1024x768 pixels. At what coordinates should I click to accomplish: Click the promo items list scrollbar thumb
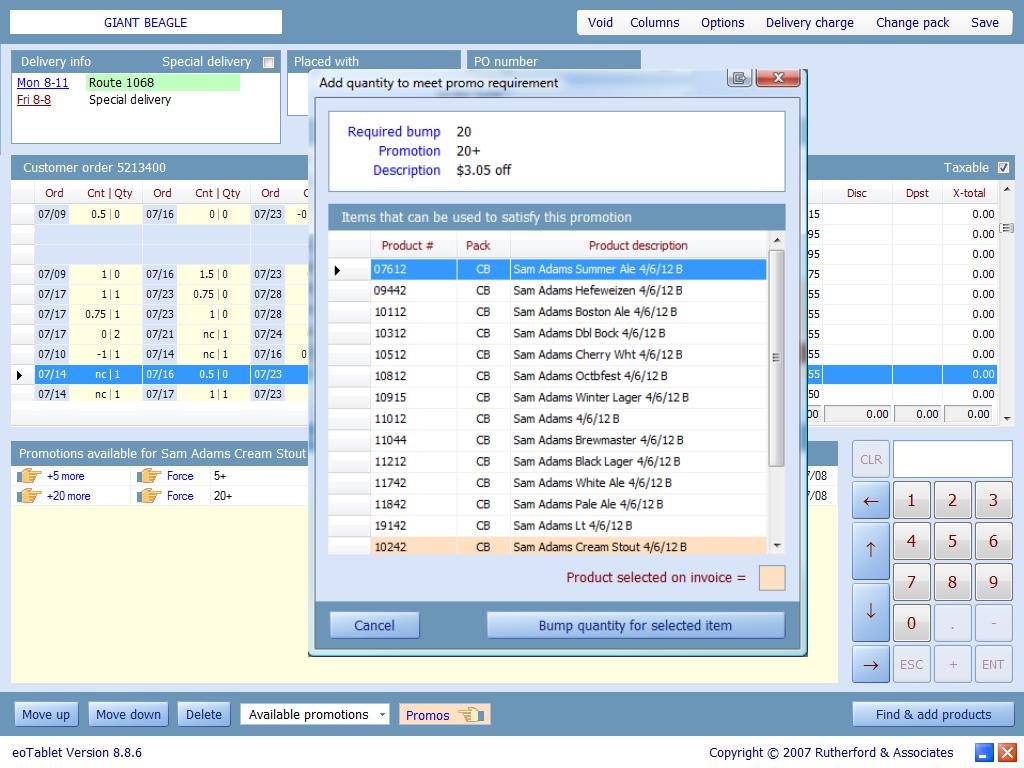tap(776, 358)
